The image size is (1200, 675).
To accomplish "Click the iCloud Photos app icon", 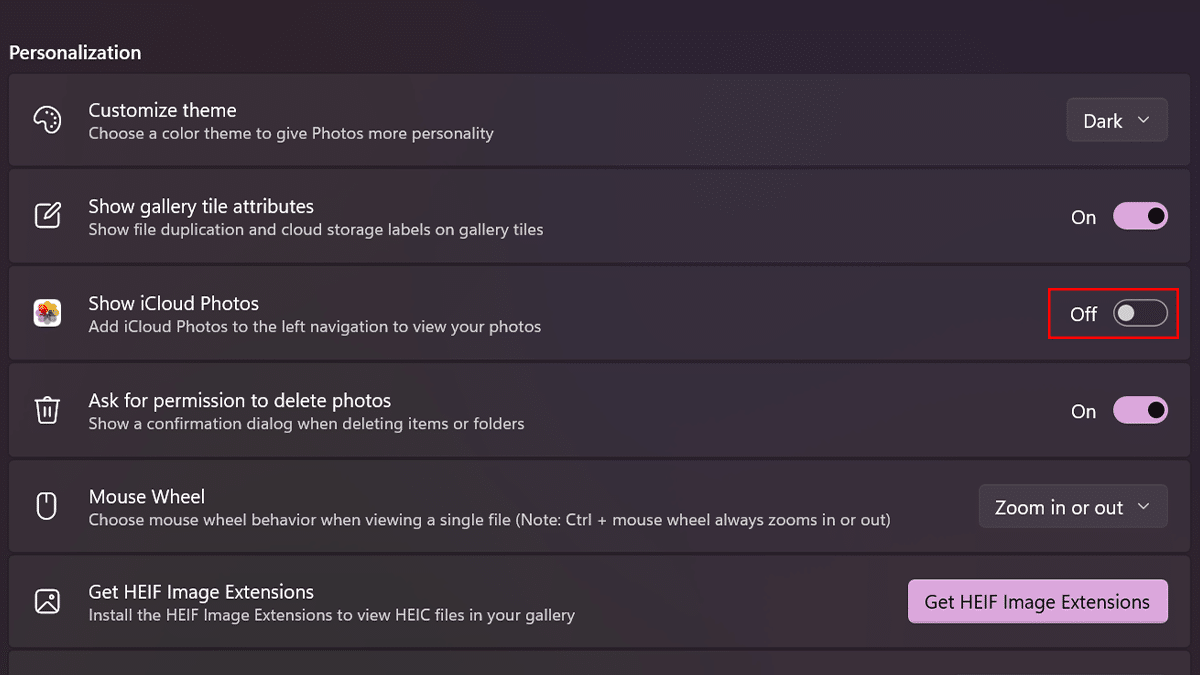I will coord(47,313).
